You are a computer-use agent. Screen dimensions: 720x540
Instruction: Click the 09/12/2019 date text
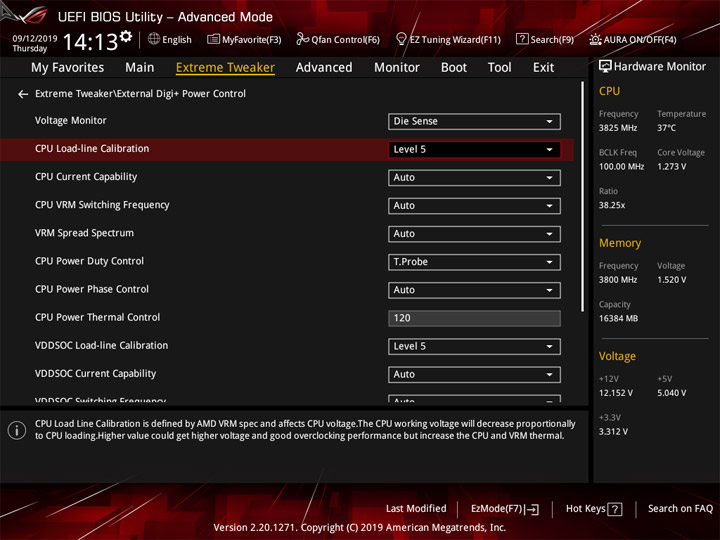(x=34, y=39)
